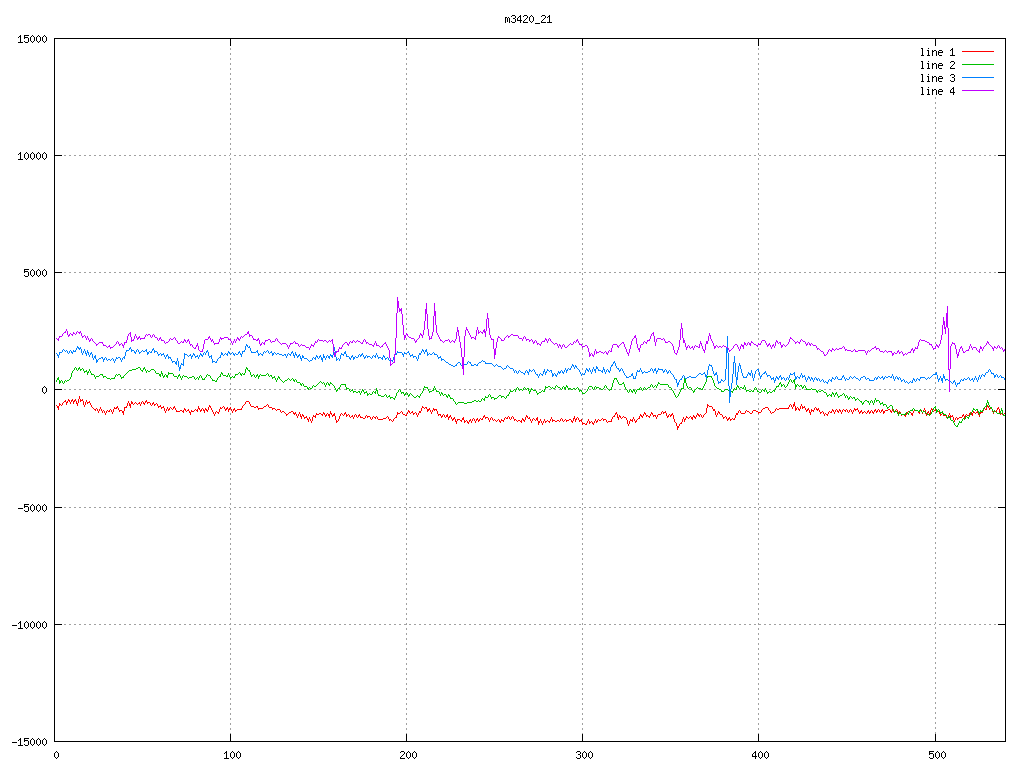Click the blue legend sample for line 3
Viewport: 1024px width, 768px height.
pos(978,78)
